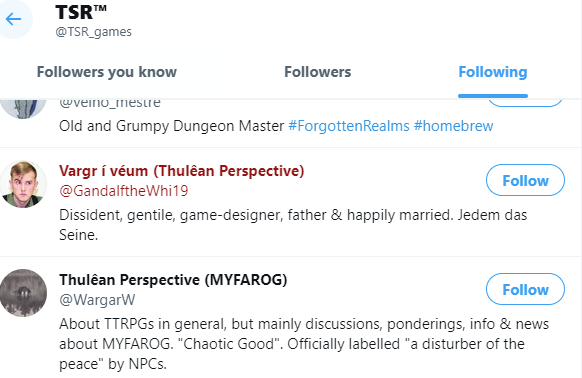Image resolution: width=582 pixels, height=378 pixels.
Task: Switch to the Followers tab
Action: click(317, 72)
